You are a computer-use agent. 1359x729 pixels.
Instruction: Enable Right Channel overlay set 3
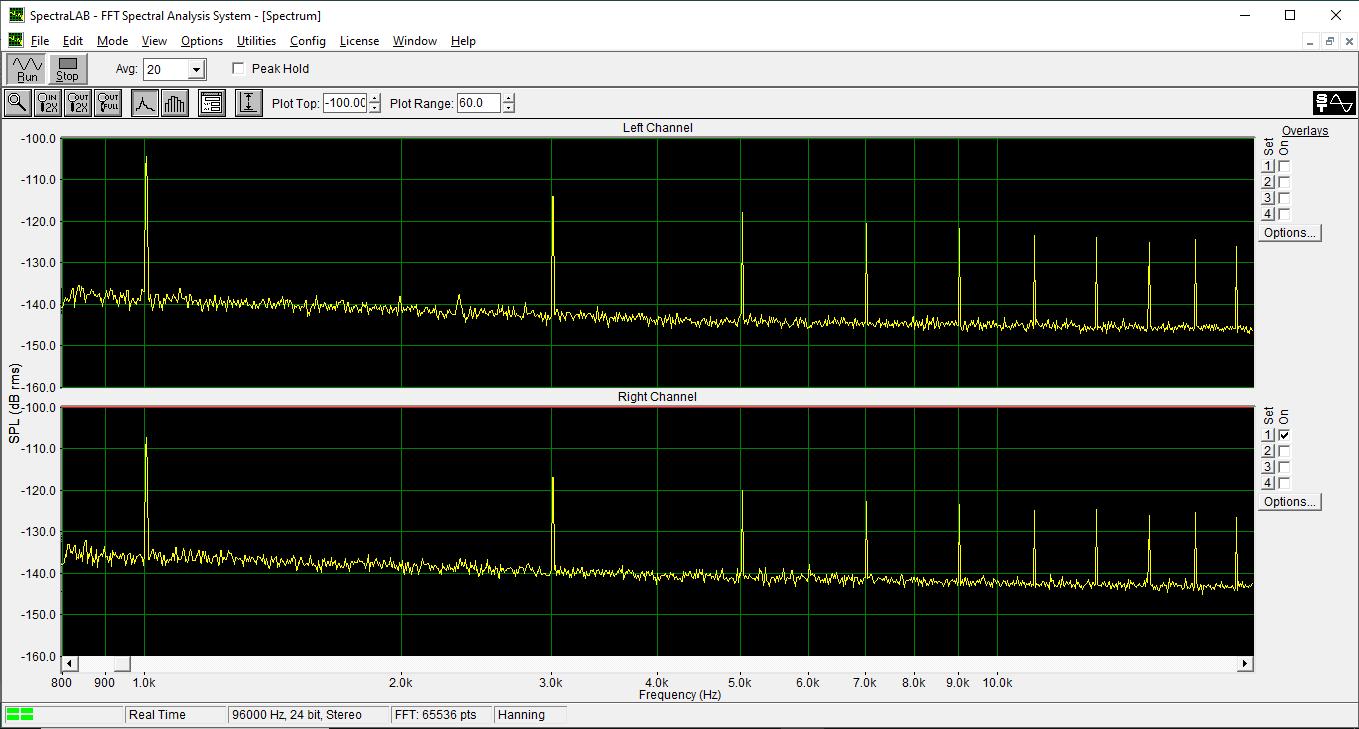point(1284,467)
